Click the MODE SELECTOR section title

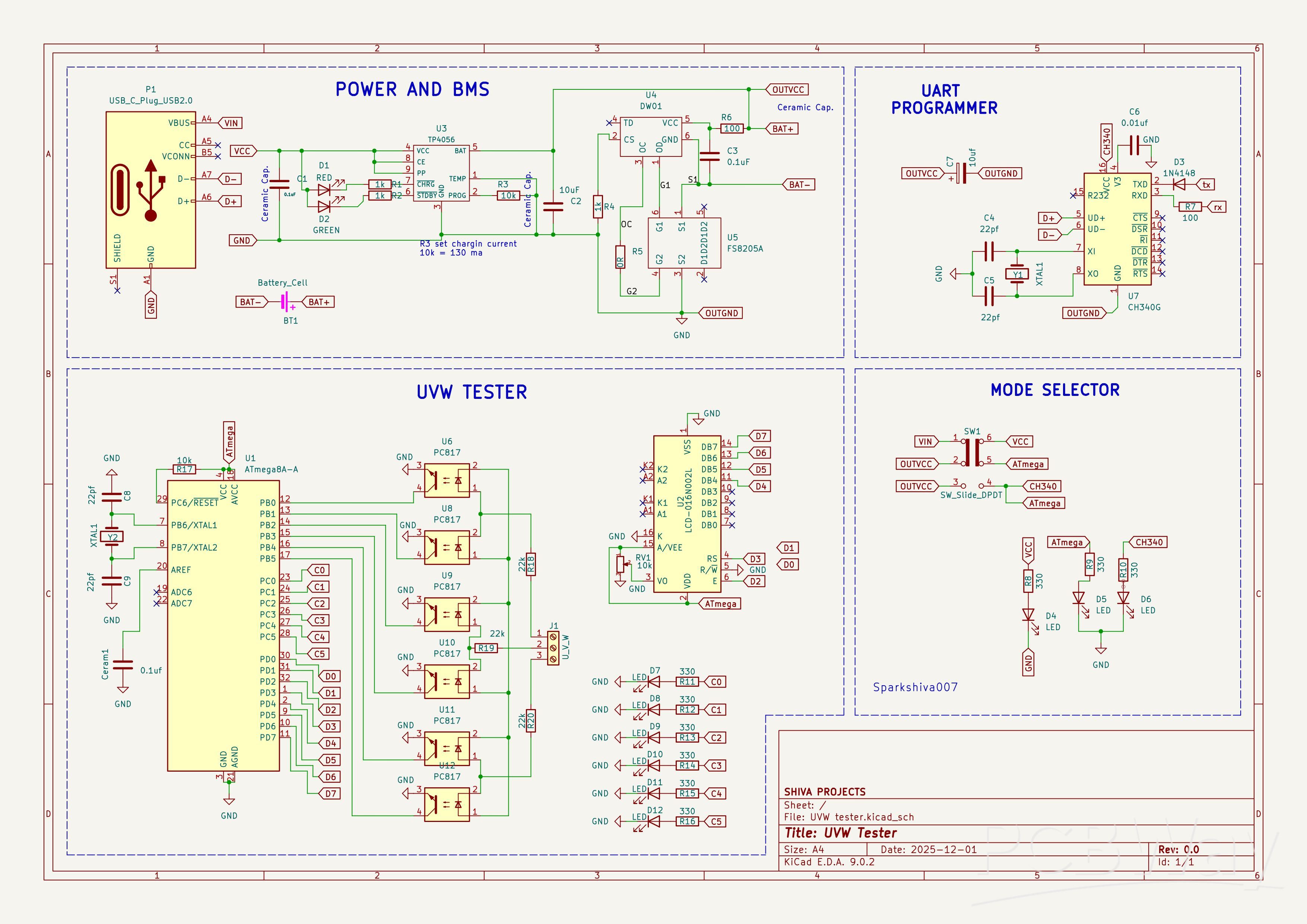click(1055, 390)
